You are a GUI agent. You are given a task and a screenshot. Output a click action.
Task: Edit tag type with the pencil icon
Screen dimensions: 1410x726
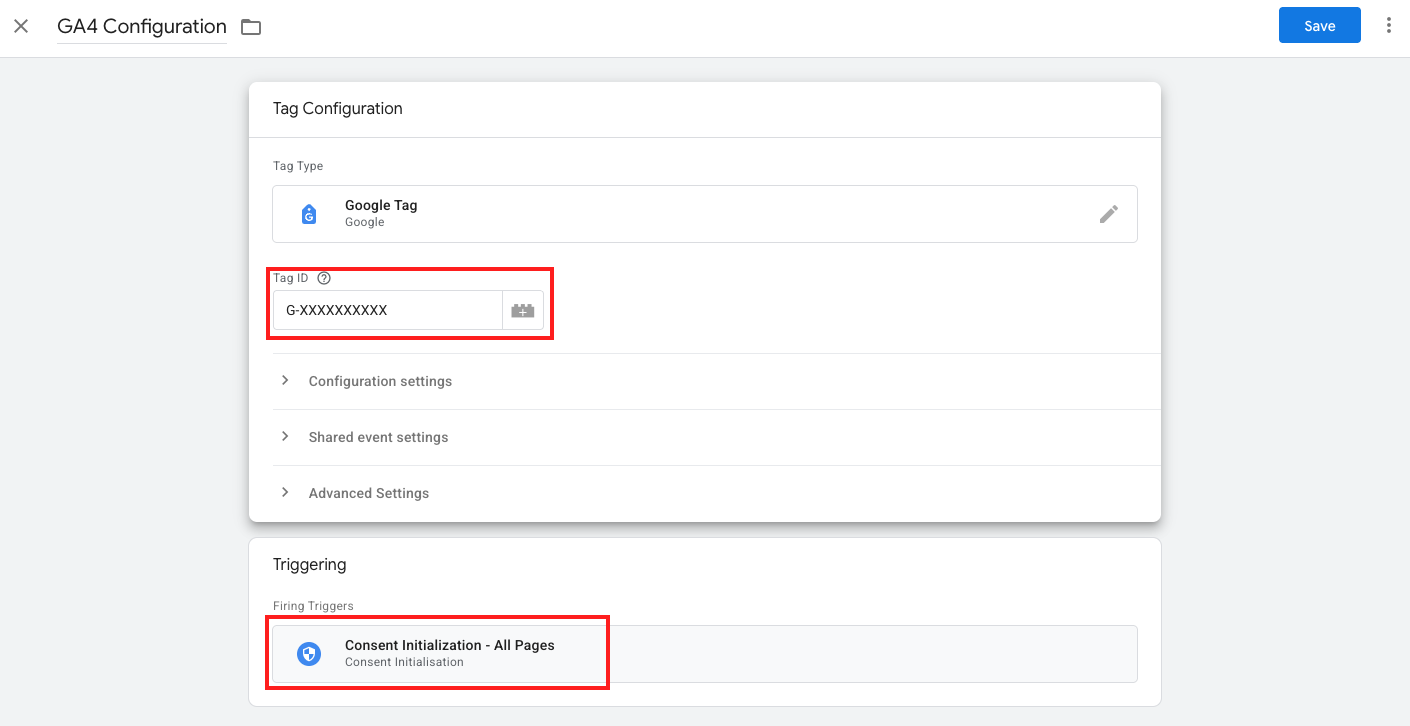(x=1108, y=214)
